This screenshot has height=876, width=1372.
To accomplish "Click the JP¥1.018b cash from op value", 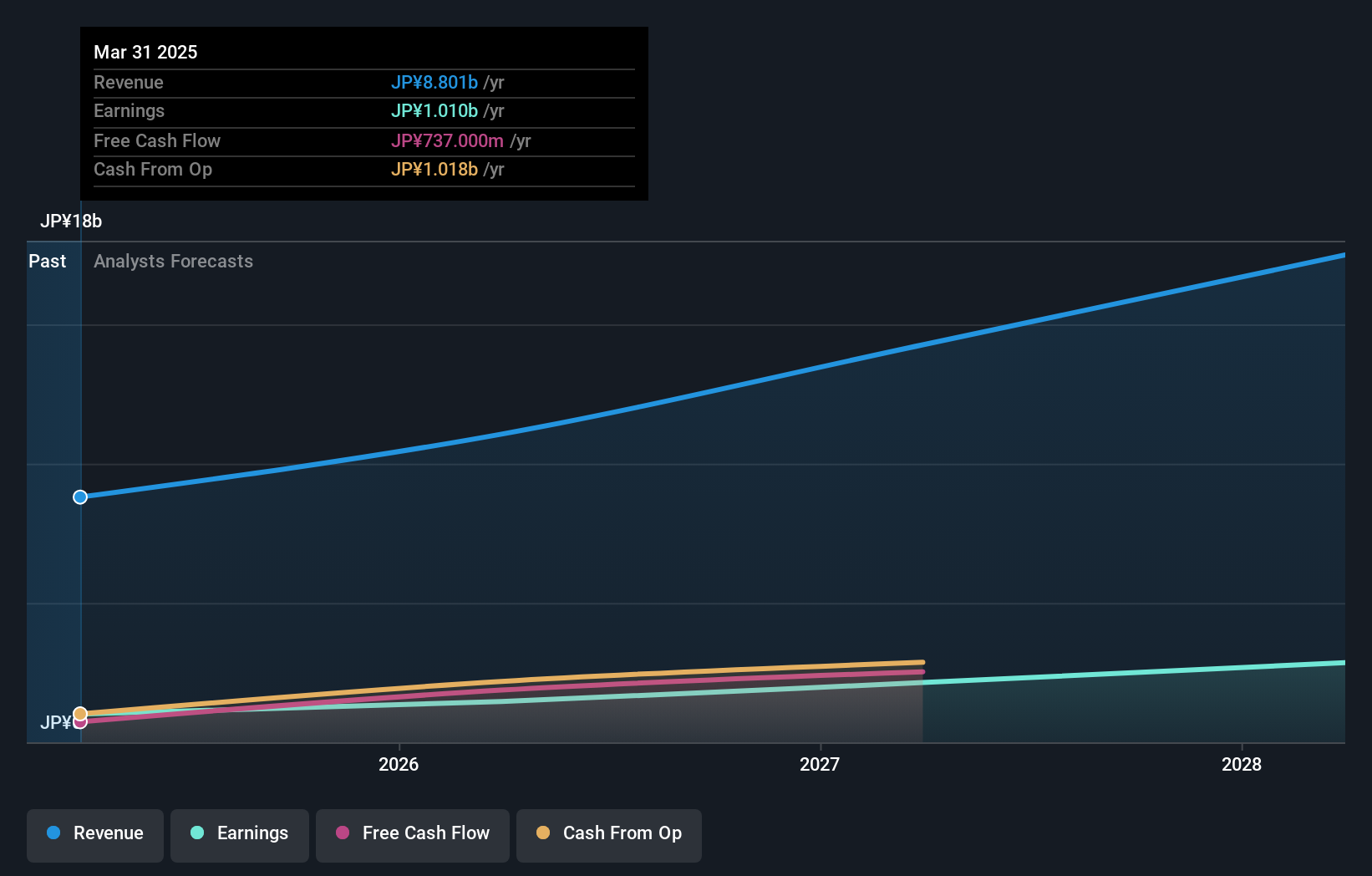I will point(434,169).
